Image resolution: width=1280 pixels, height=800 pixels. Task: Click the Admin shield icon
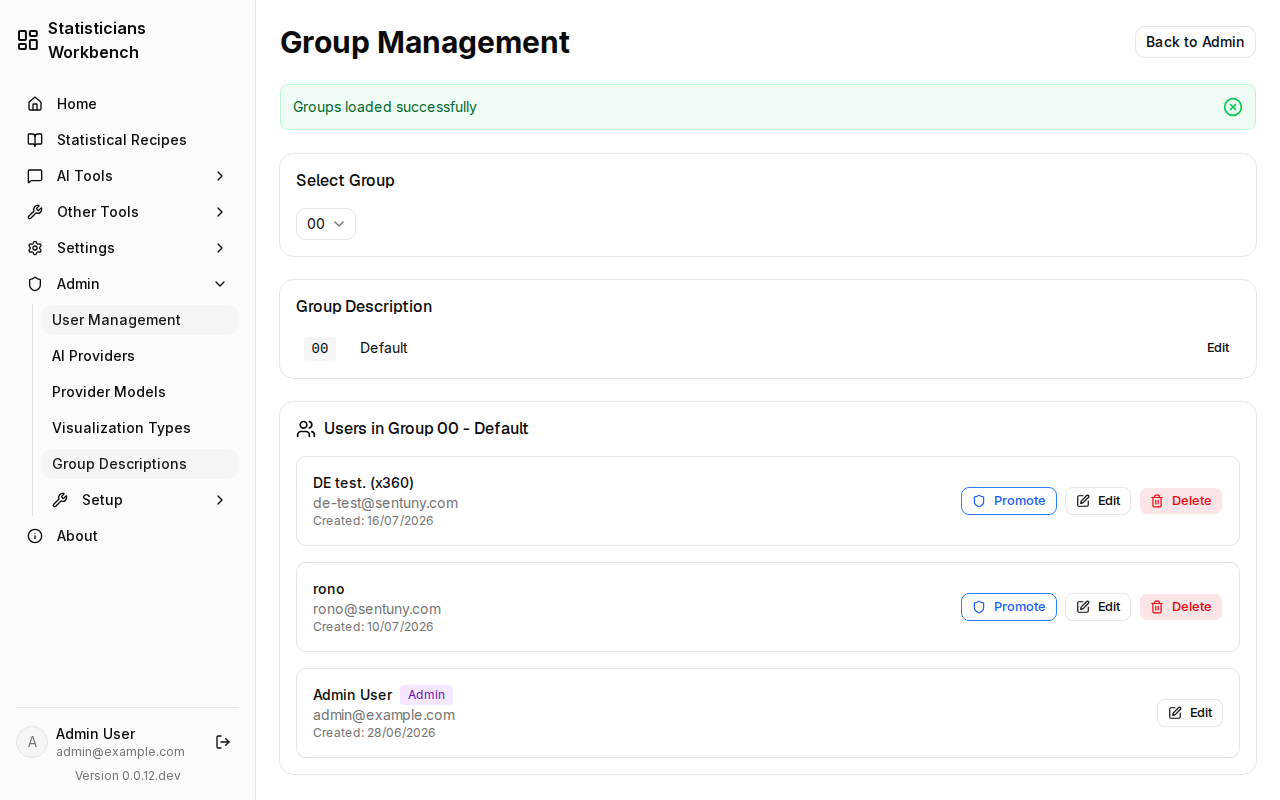(35, 284)
